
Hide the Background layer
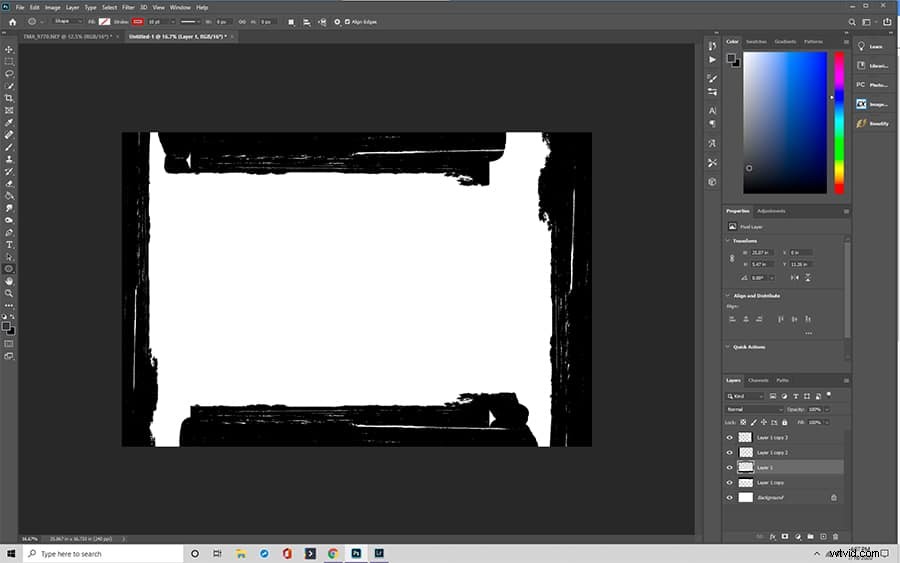point(730,498)
